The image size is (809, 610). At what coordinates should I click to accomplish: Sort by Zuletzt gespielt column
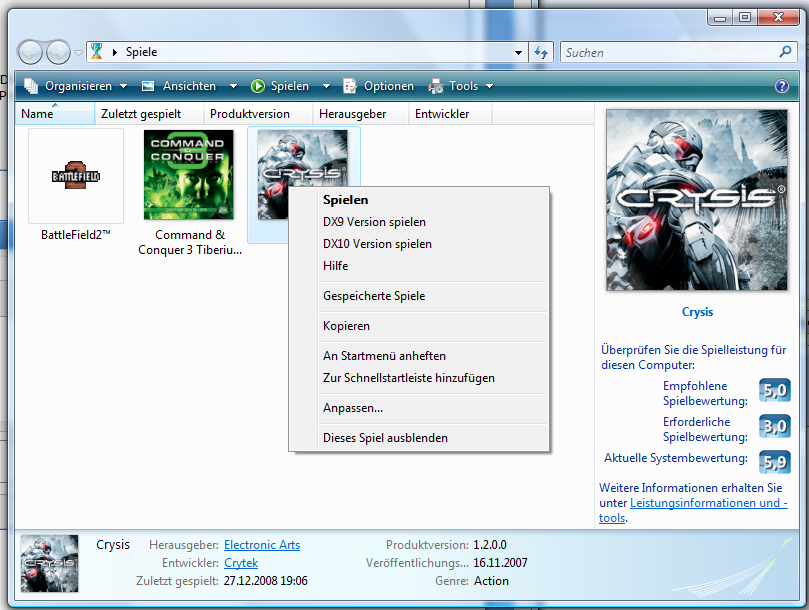point(149,114)
